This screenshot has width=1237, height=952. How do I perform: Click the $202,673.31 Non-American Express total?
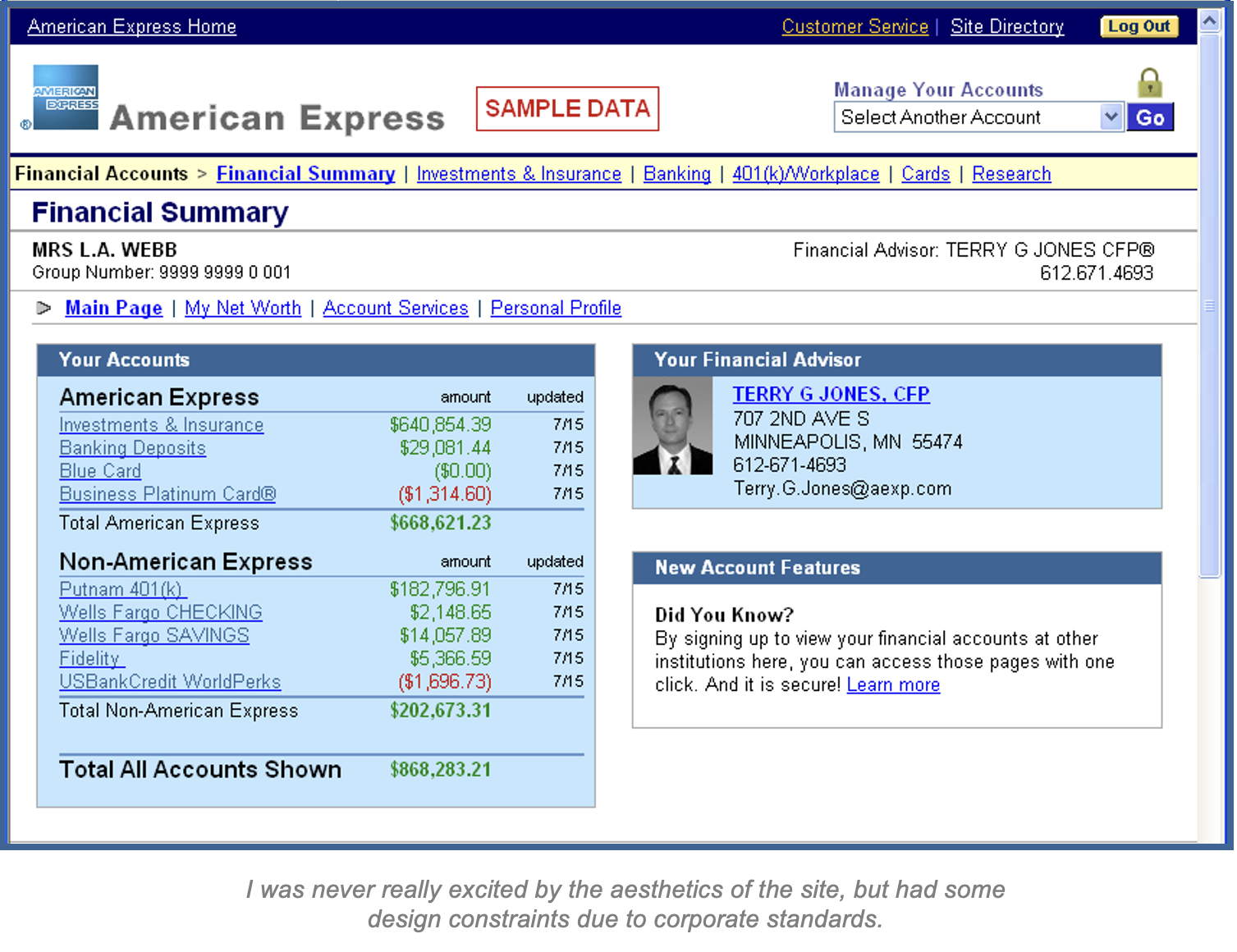pyautogui.click(x=440, y=711)
